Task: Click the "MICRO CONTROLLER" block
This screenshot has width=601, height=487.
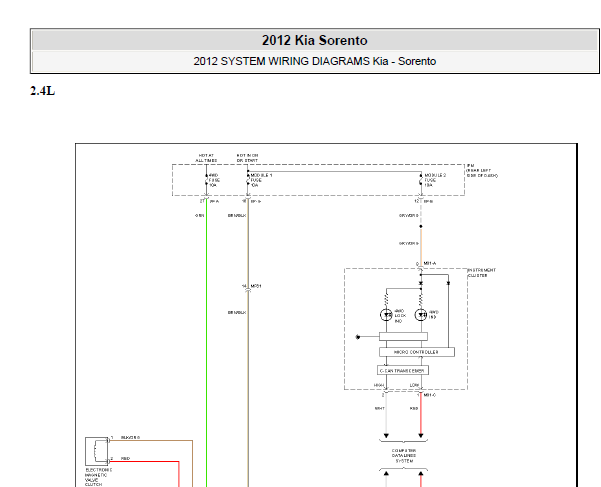Action: point(417,352)
